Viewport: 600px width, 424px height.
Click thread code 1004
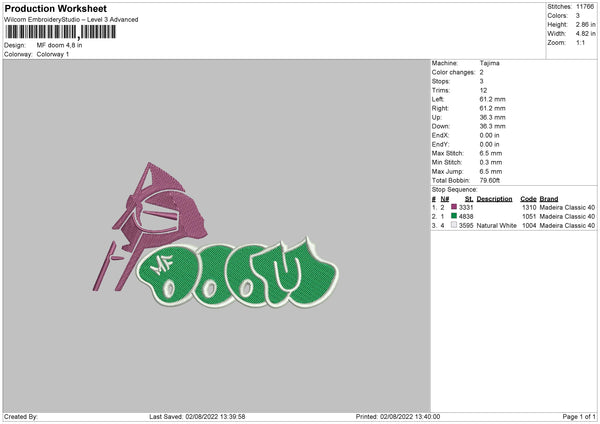(x=529, y=226)
